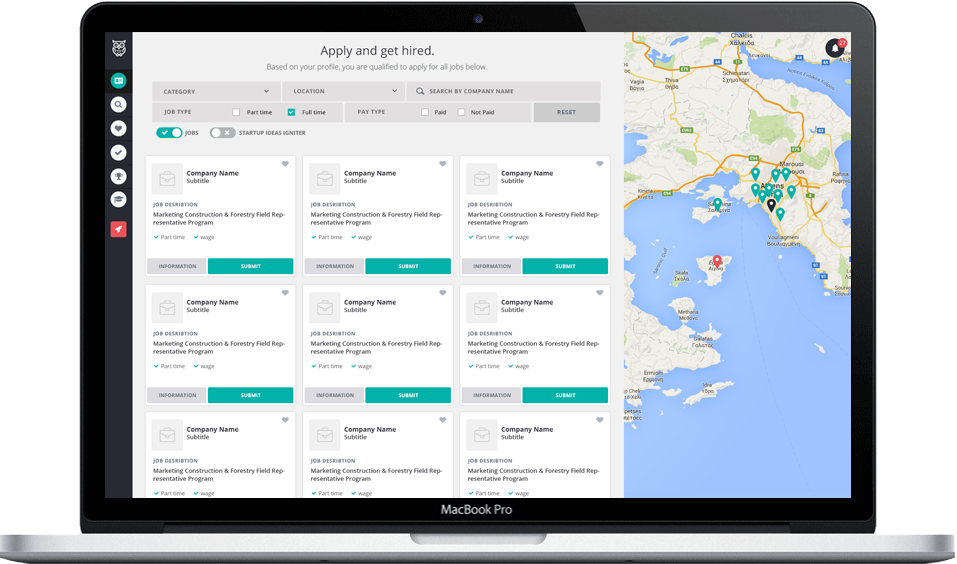Click the red rocket sidebar icon

118,229
